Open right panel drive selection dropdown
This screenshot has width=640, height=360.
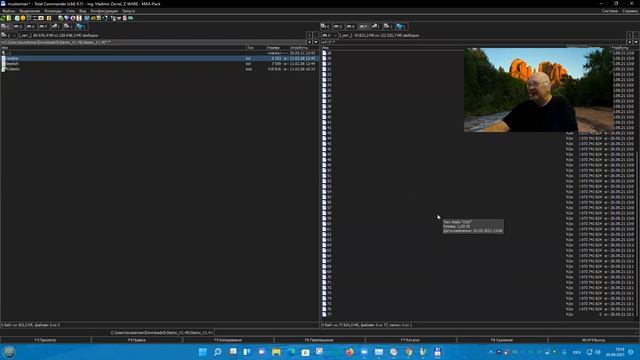329,36
